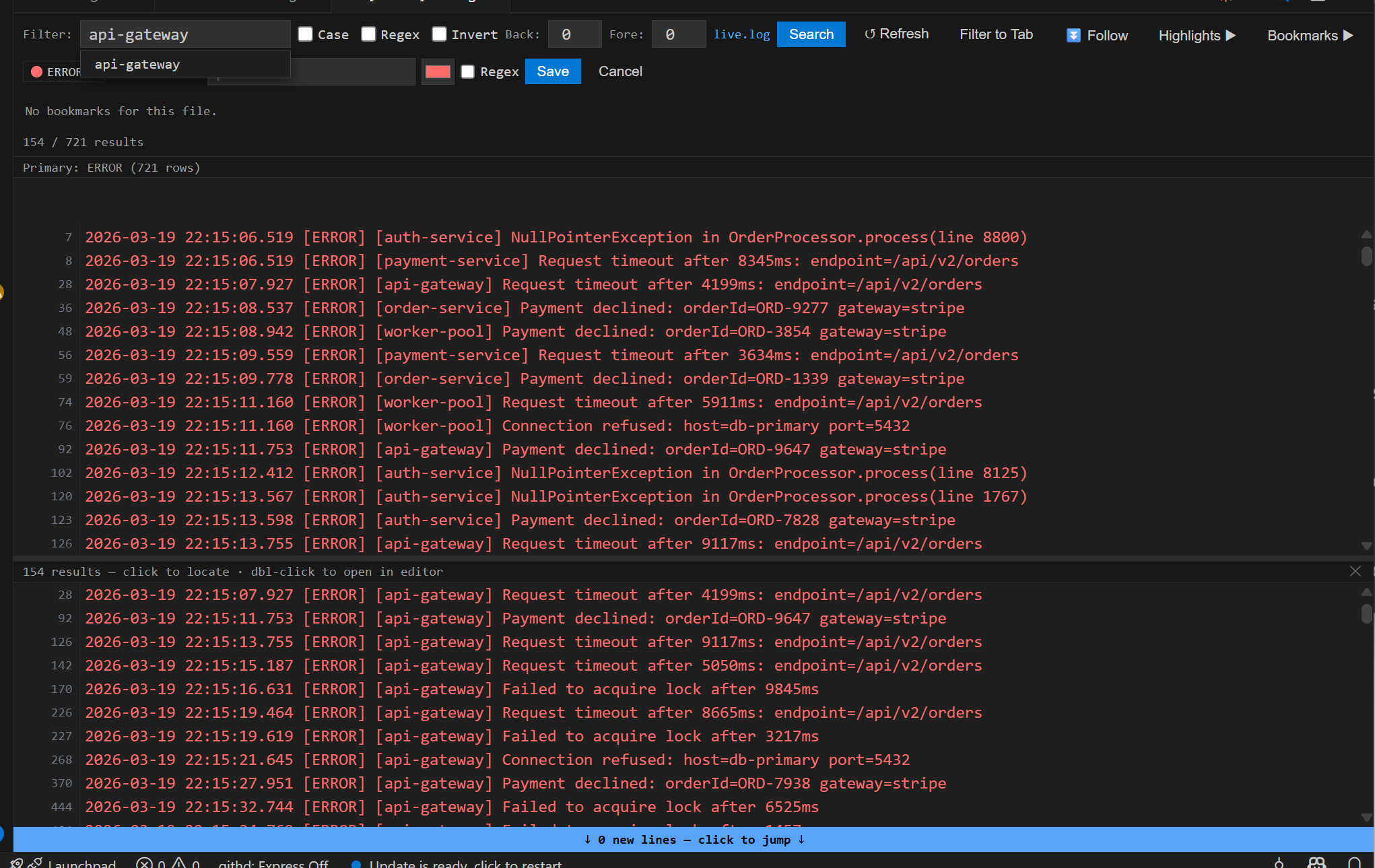
Task: Locate result line 268 connection refused
Action: (x=687, y=760)
